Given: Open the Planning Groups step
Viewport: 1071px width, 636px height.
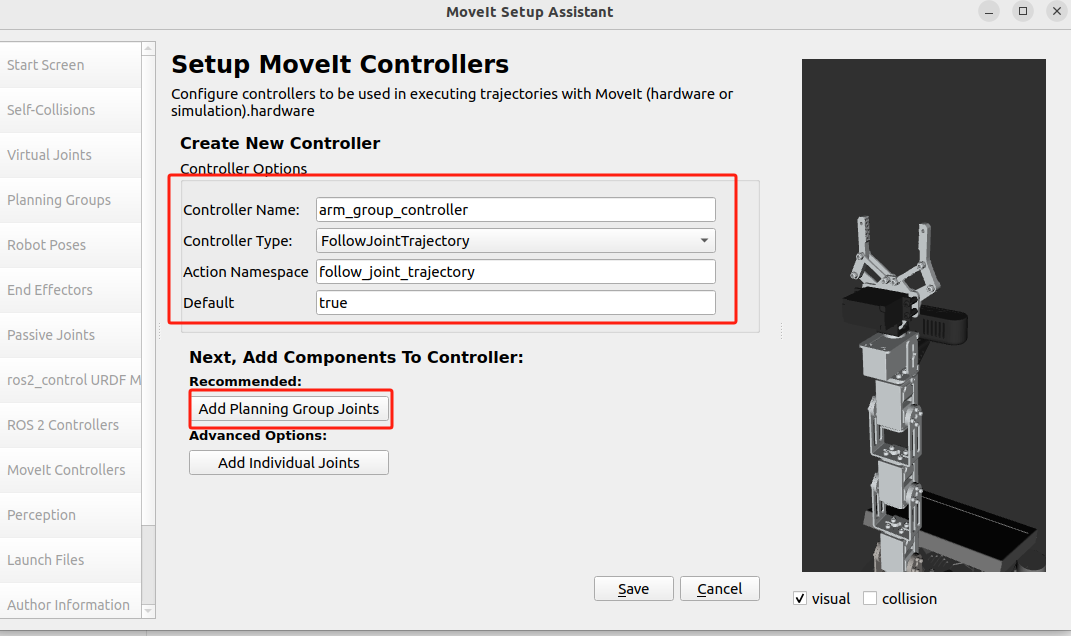Looking at the screenshot, I should point(70,200).
